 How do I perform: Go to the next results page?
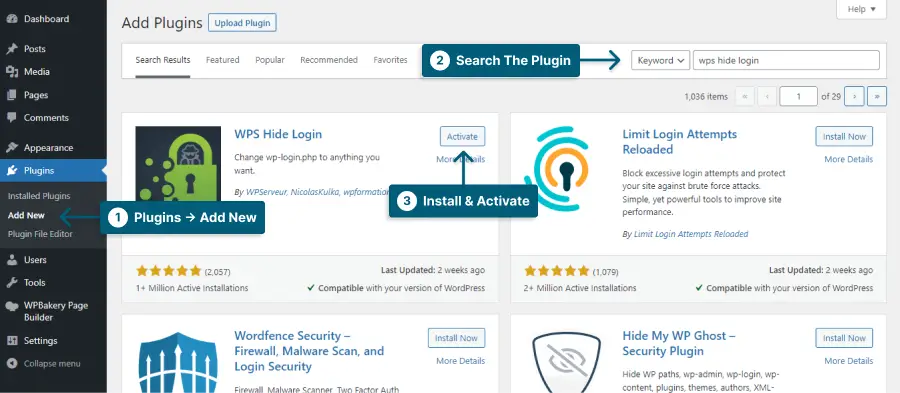click(x=855, y=96)
